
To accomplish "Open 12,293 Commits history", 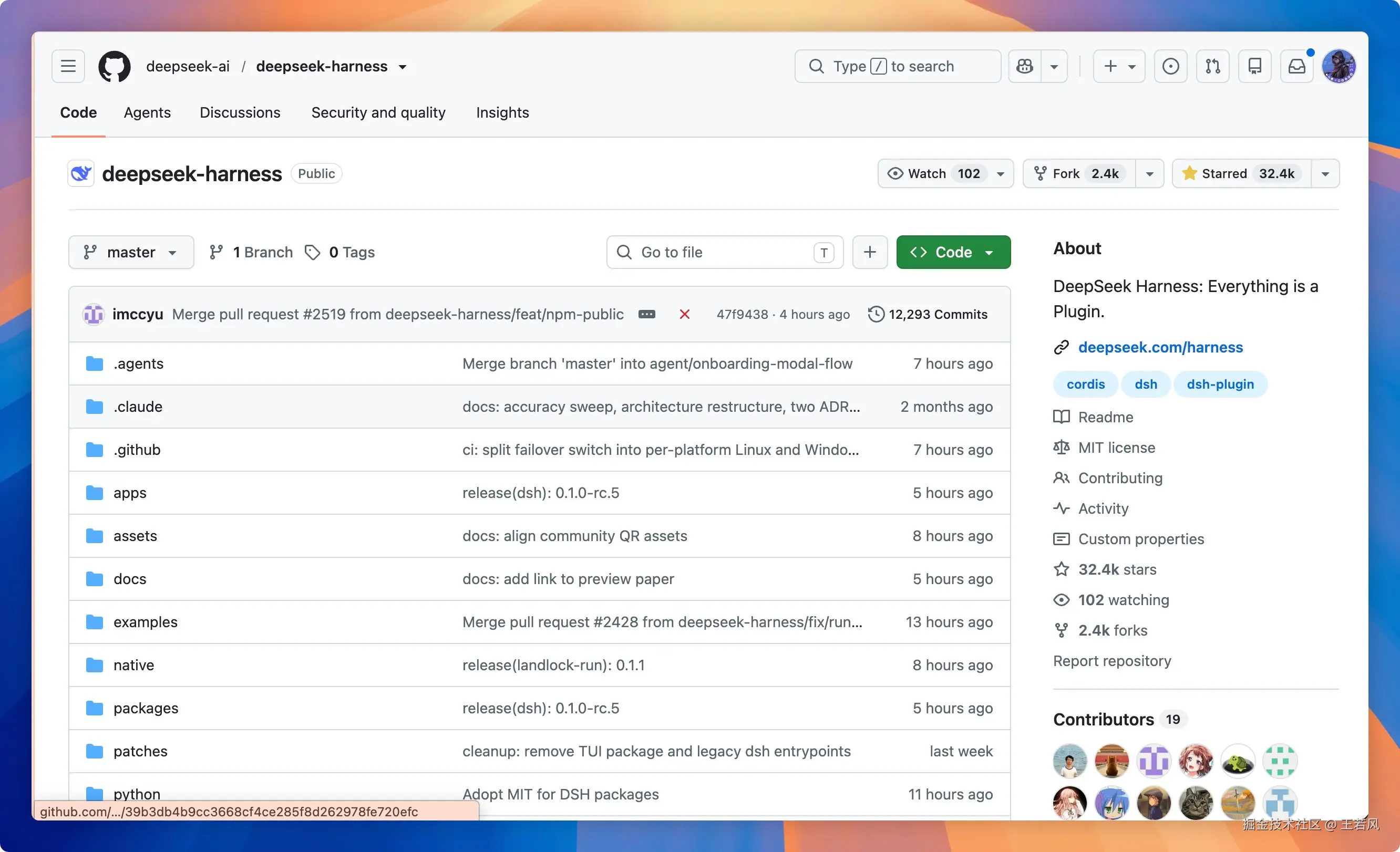I will [x=928, y=314].
